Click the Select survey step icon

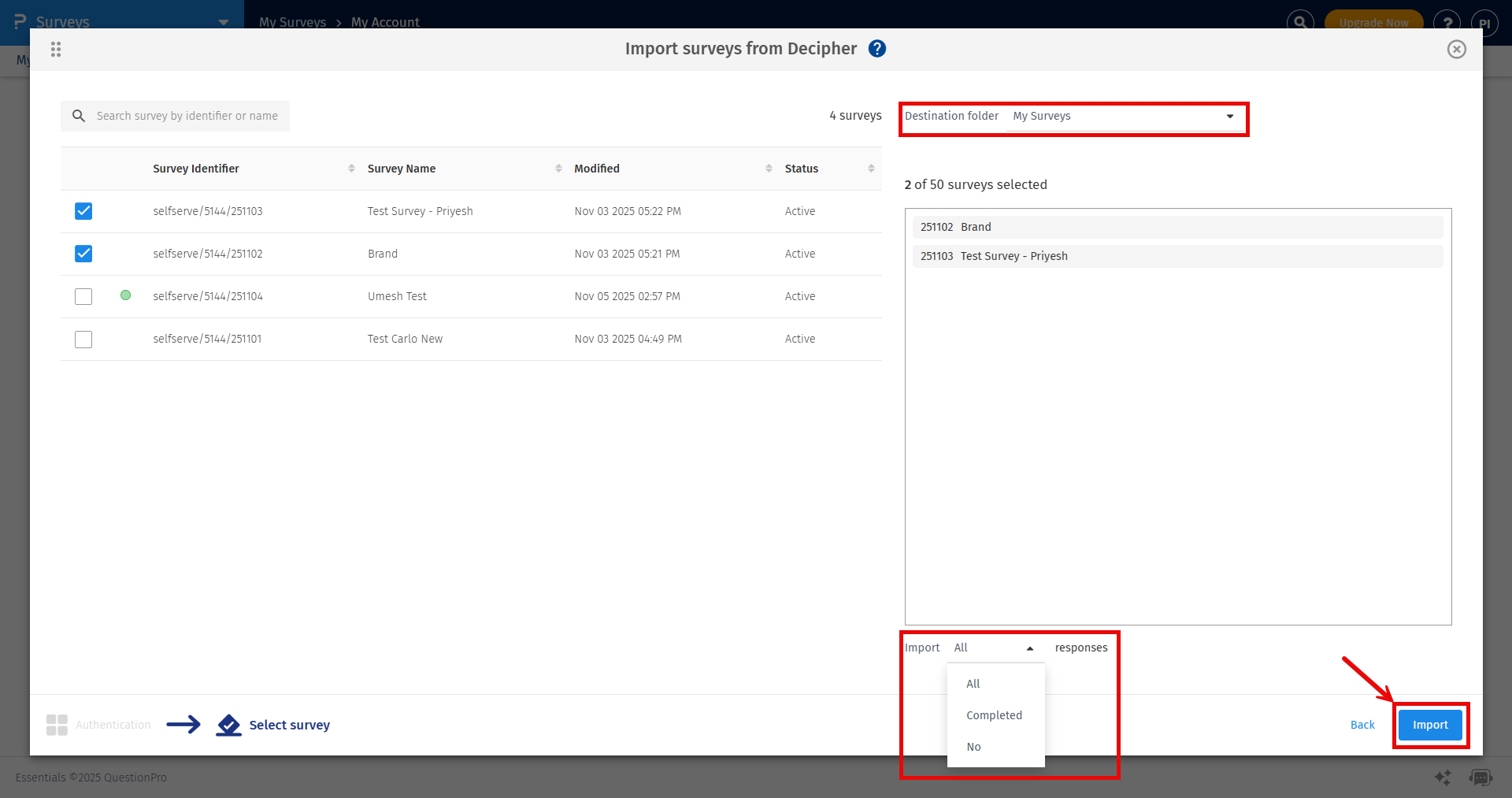228,725
